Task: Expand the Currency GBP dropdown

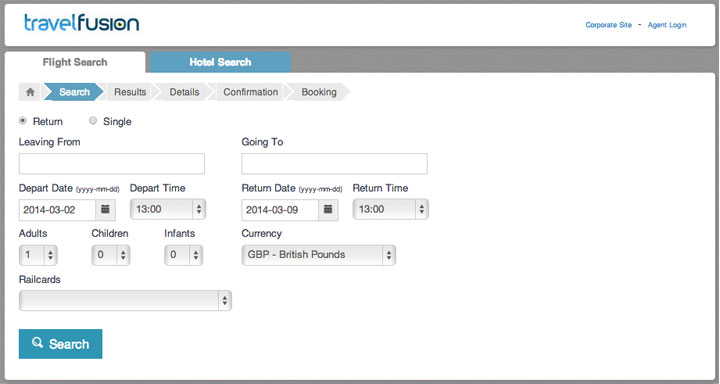Action: pyautogui.click(x=319, y=255)
